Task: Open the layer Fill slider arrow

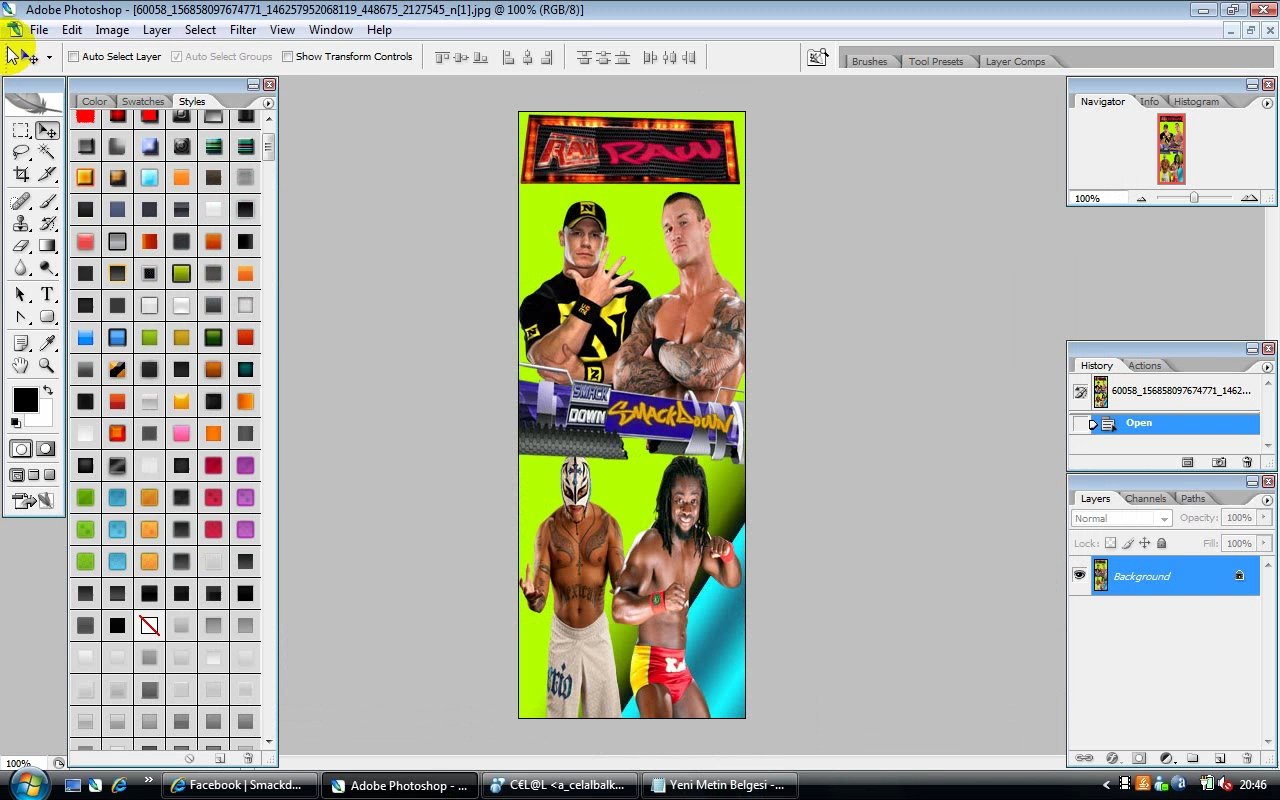Action: tap(1264, 543)
